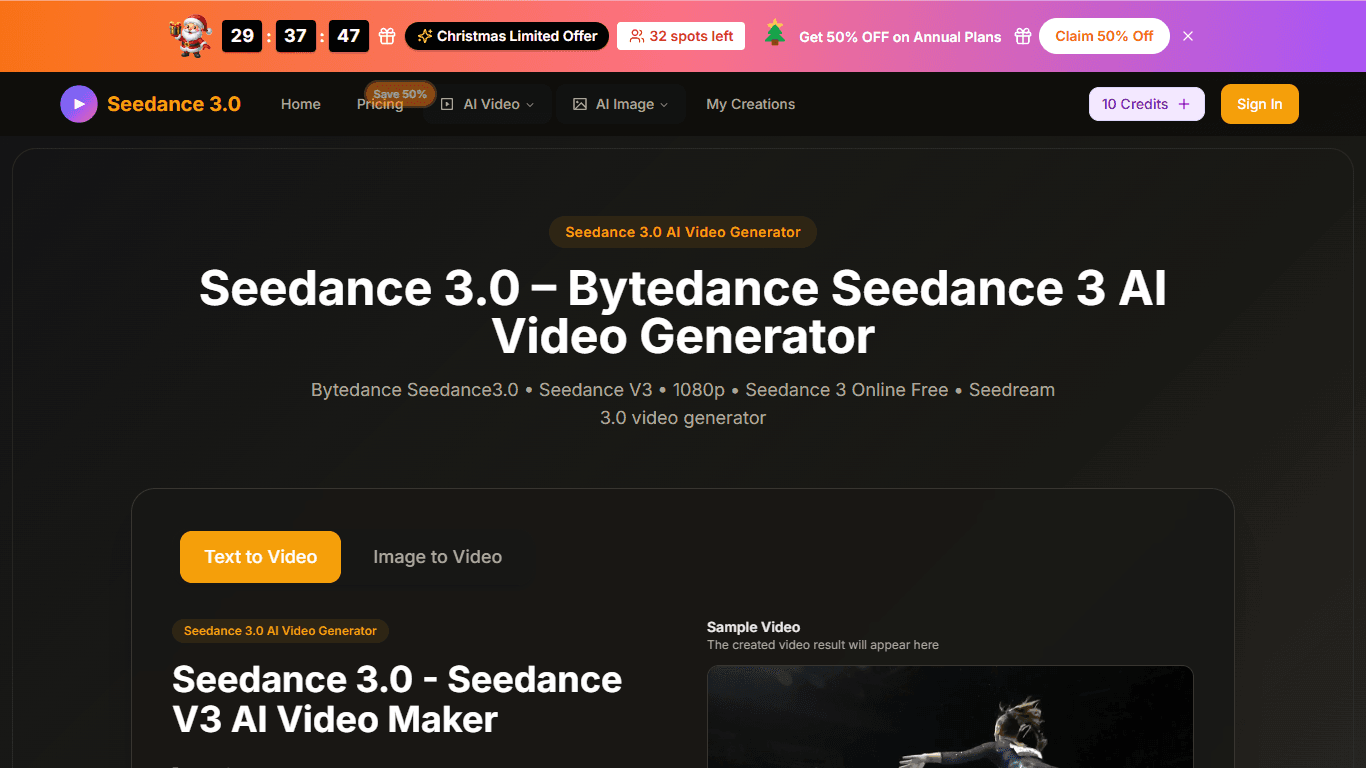Switch to the Text to Video tab

(x=261, y=557)
